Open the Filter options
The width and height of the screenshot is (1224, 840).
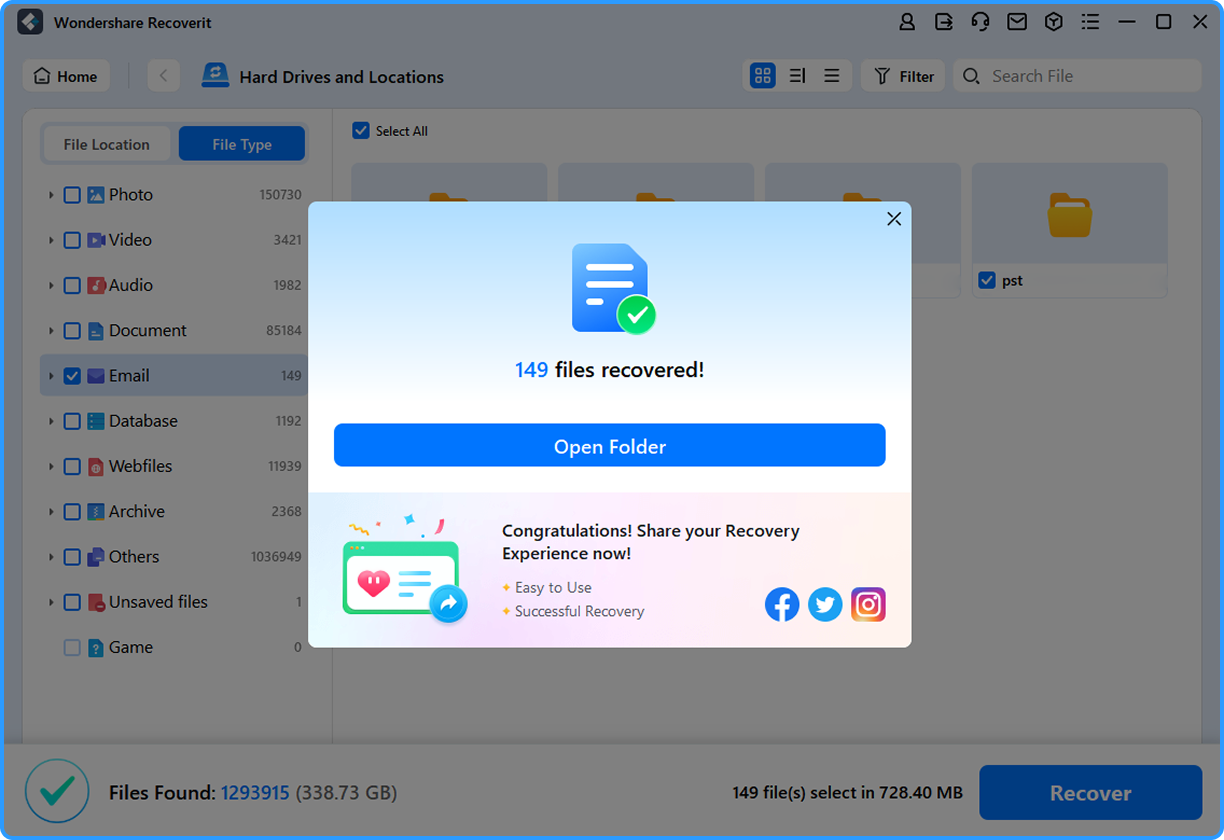click(x=903, y=76)
